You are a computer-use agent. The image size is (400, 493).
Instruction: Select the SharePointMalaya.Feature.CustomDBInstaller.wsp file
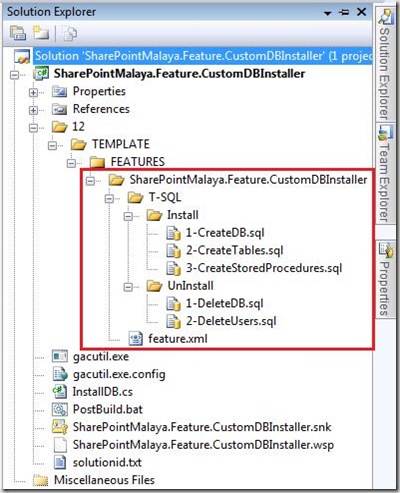pyautogui.click(x=203, y=445)
